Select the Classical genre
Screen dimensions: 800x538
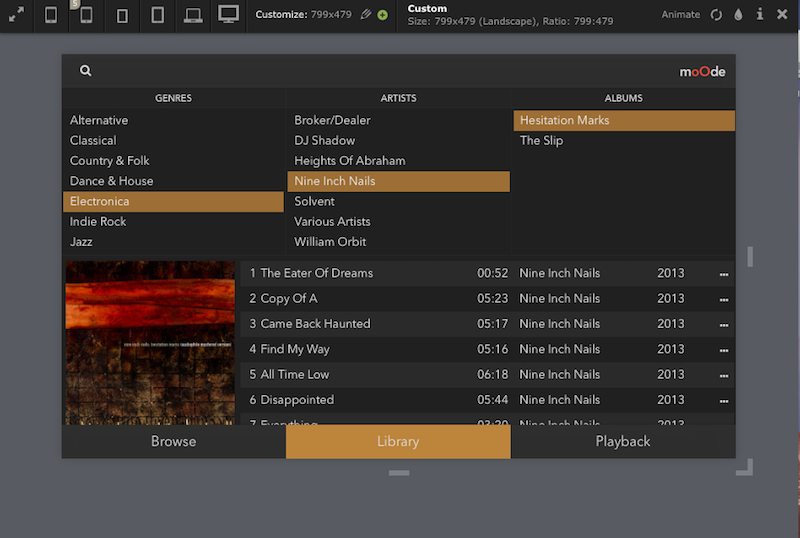click(x=173, y=140)
